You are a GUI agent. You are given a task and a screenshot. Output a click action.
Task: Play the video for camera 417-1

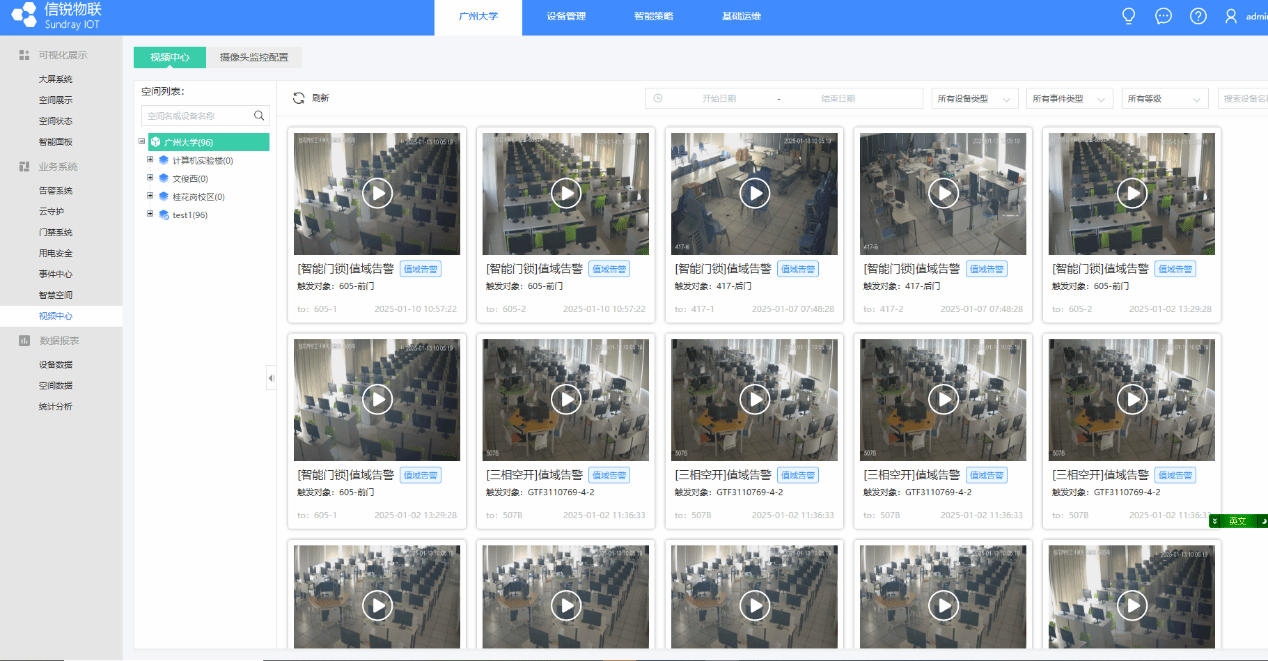pos(754,193)
